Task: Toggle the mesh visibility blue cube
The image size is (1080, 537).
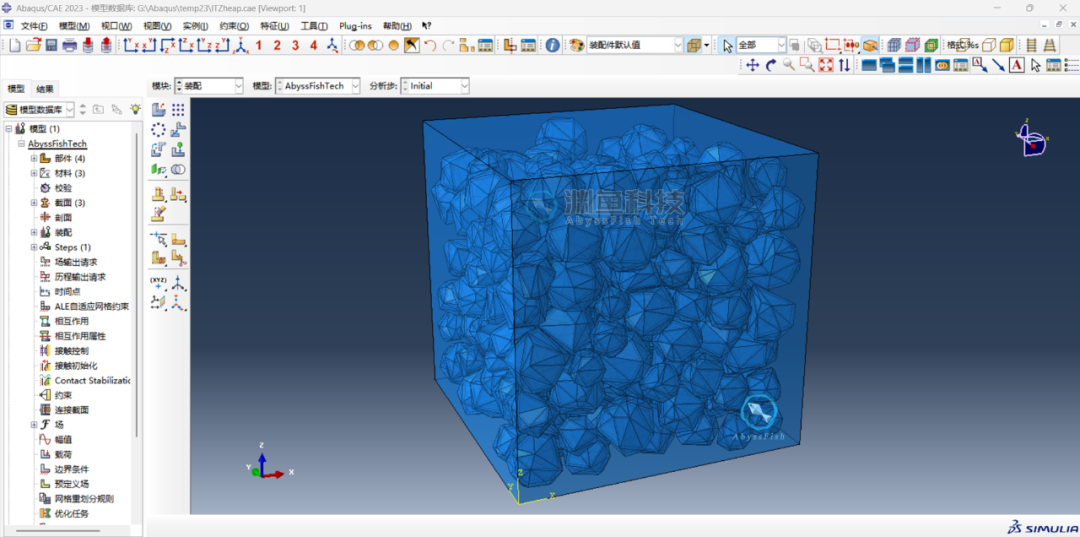Action: click(x=894, y=45)
